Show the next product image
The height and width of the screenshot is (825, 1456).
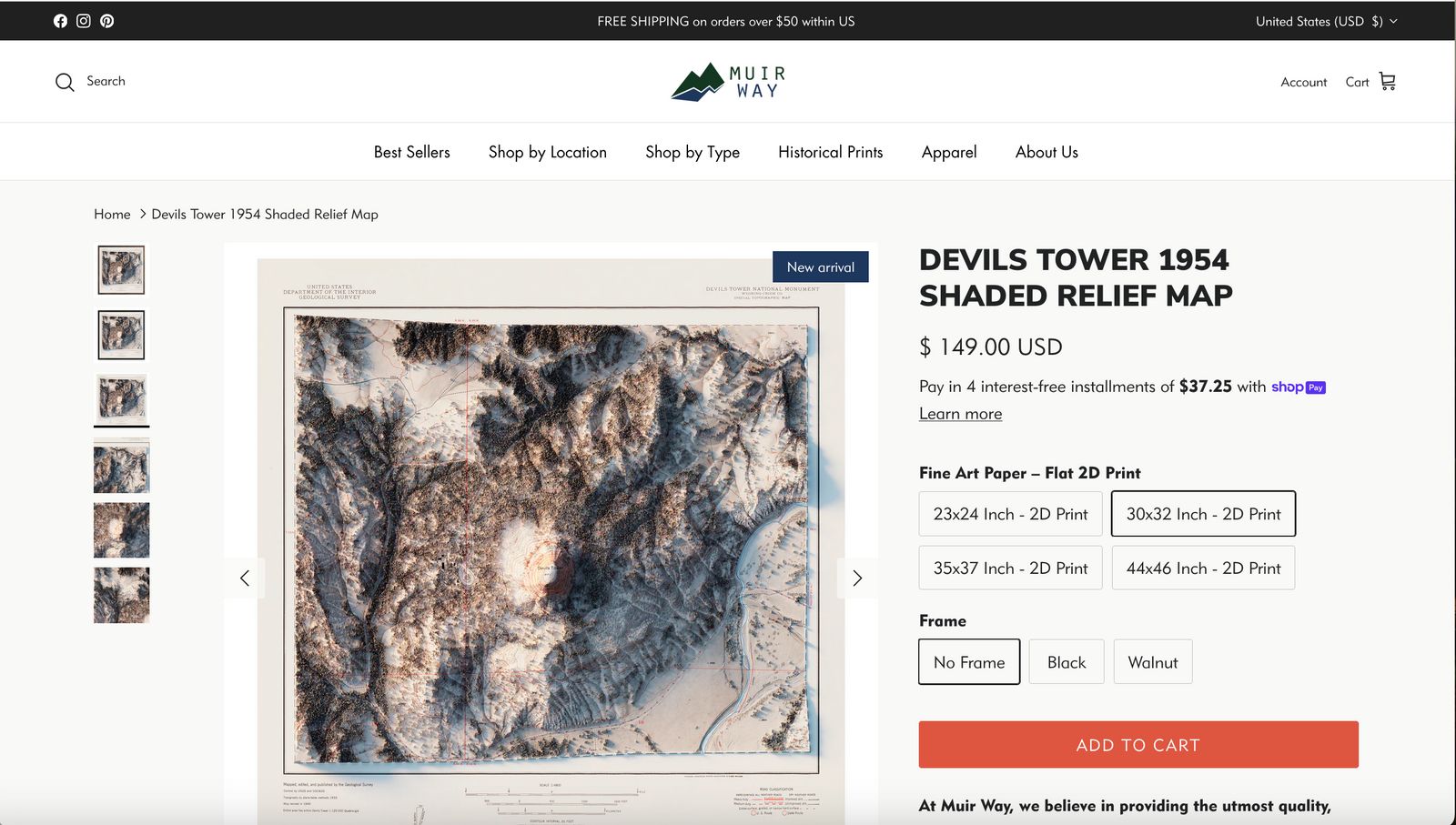coord(857,579)
